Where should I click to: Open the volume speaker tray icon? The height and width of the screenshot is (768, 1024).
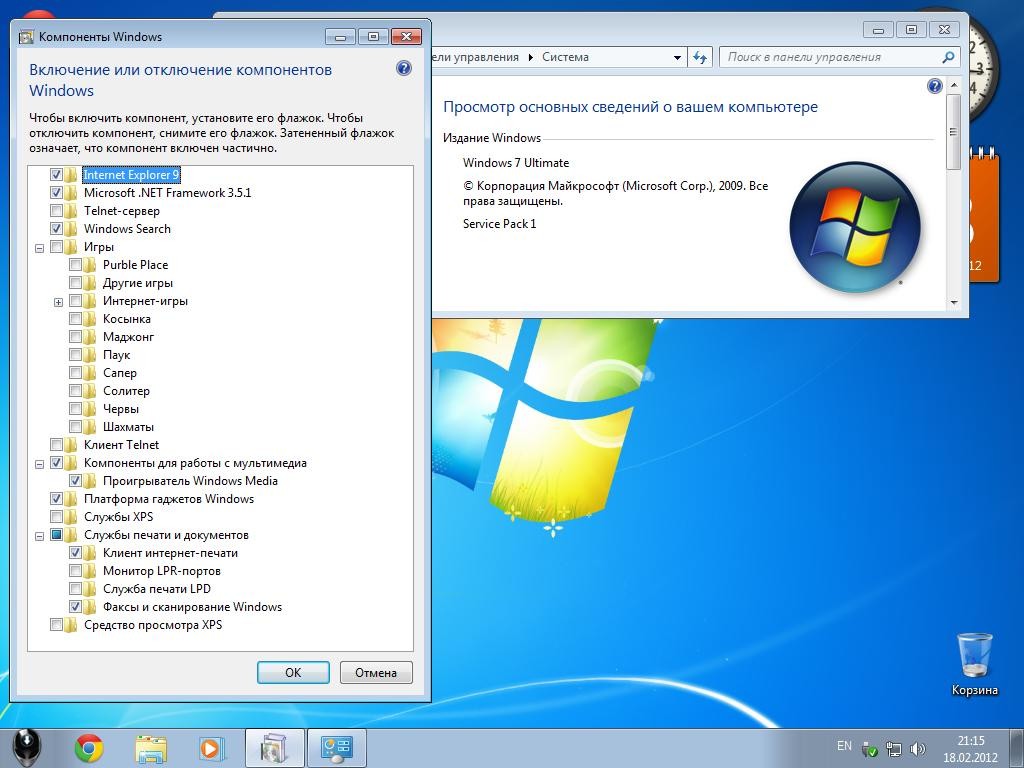point(918,748)
